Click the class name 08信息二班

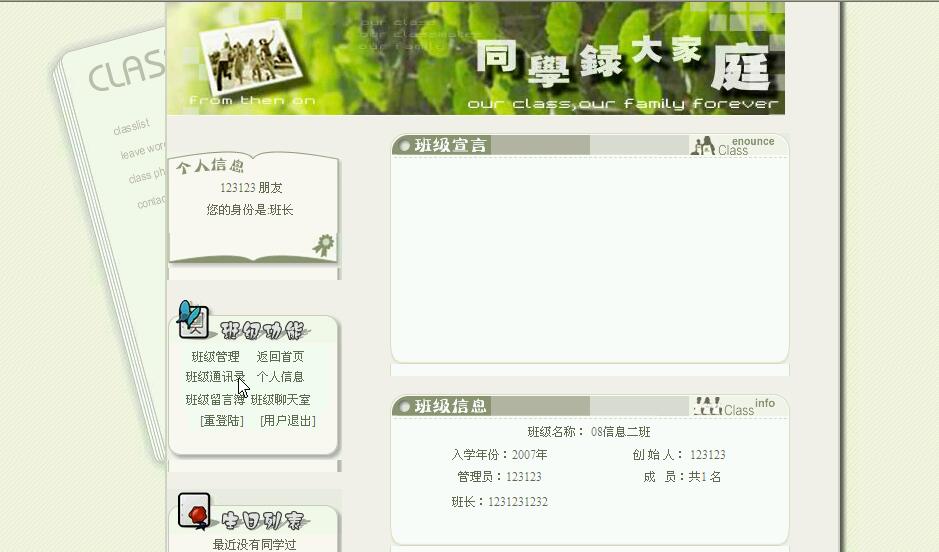620,432
